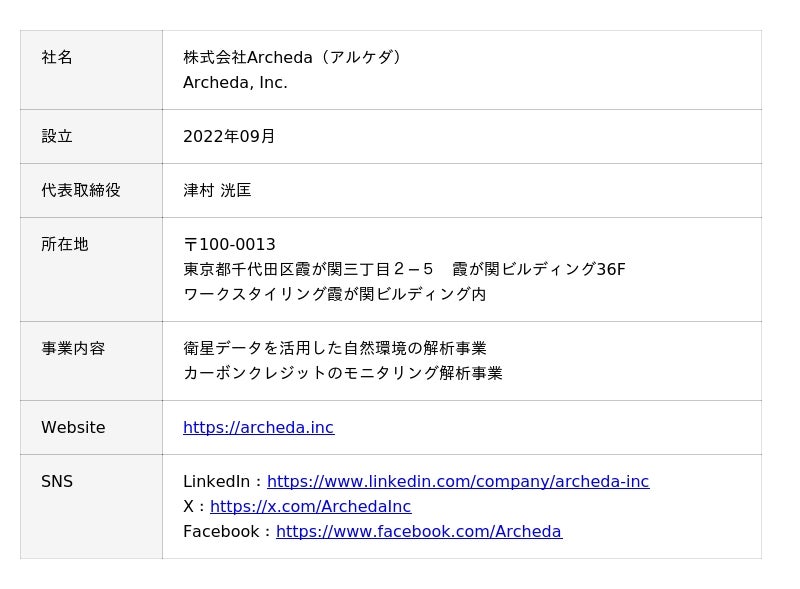This screenshot has height=589, width=800.
Task: Click the Website row label
Action: coord(73,428)
